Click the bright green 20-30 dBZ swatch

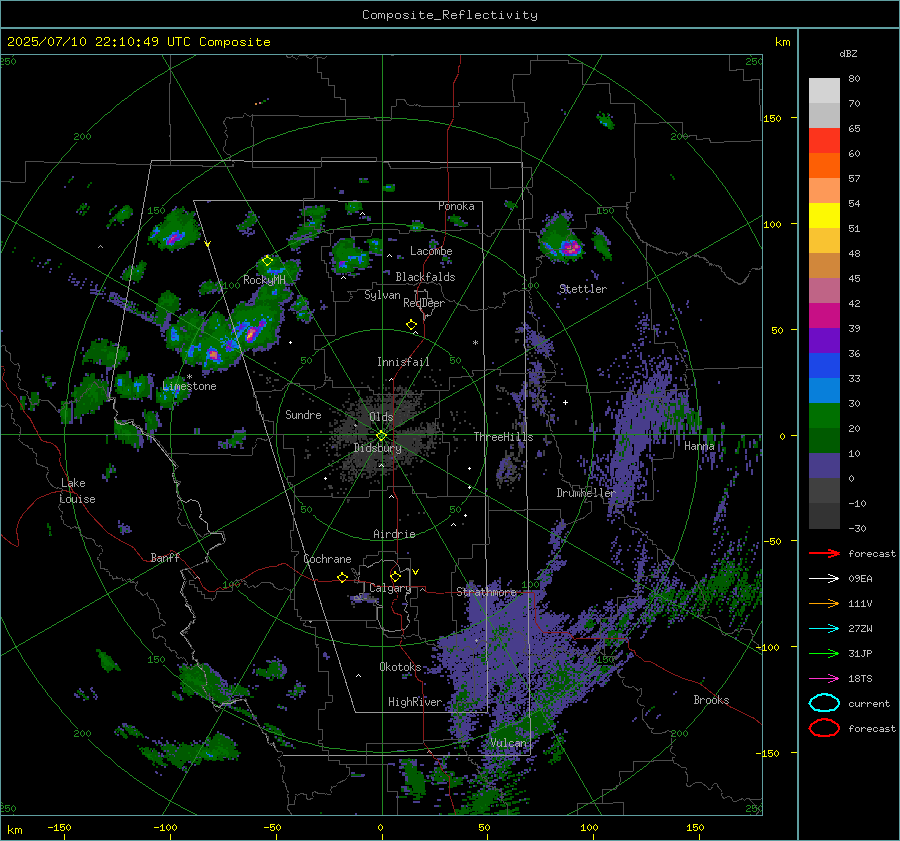coord(824,416)
